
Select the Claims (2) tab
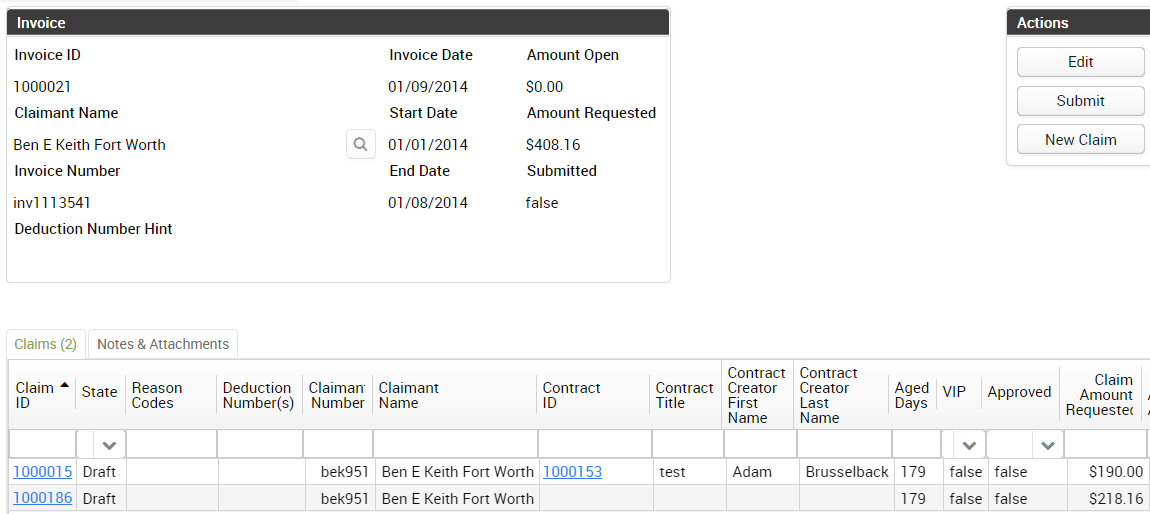click(x=46, y=344)
